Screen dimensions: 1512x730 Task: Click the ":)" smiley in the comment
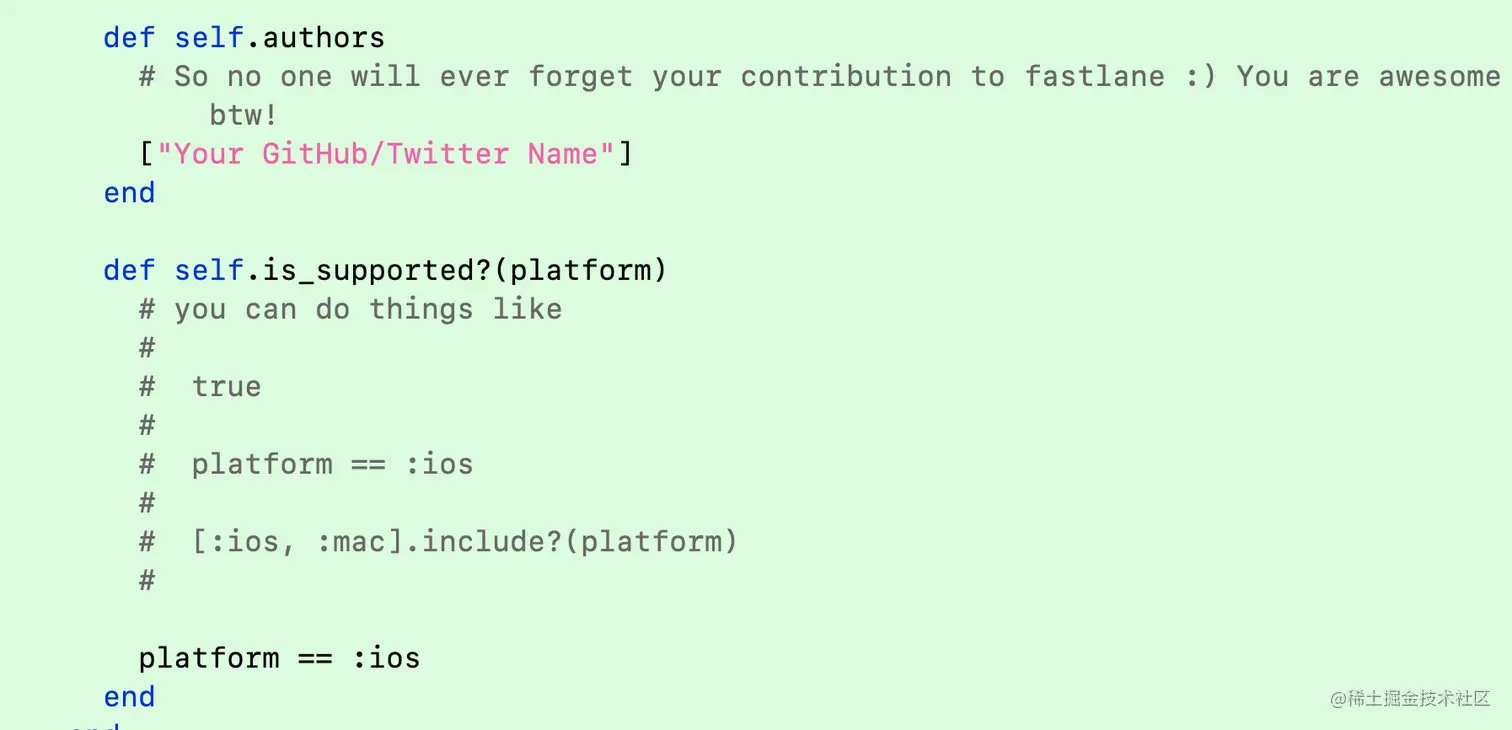click(x=1200, y=77)
